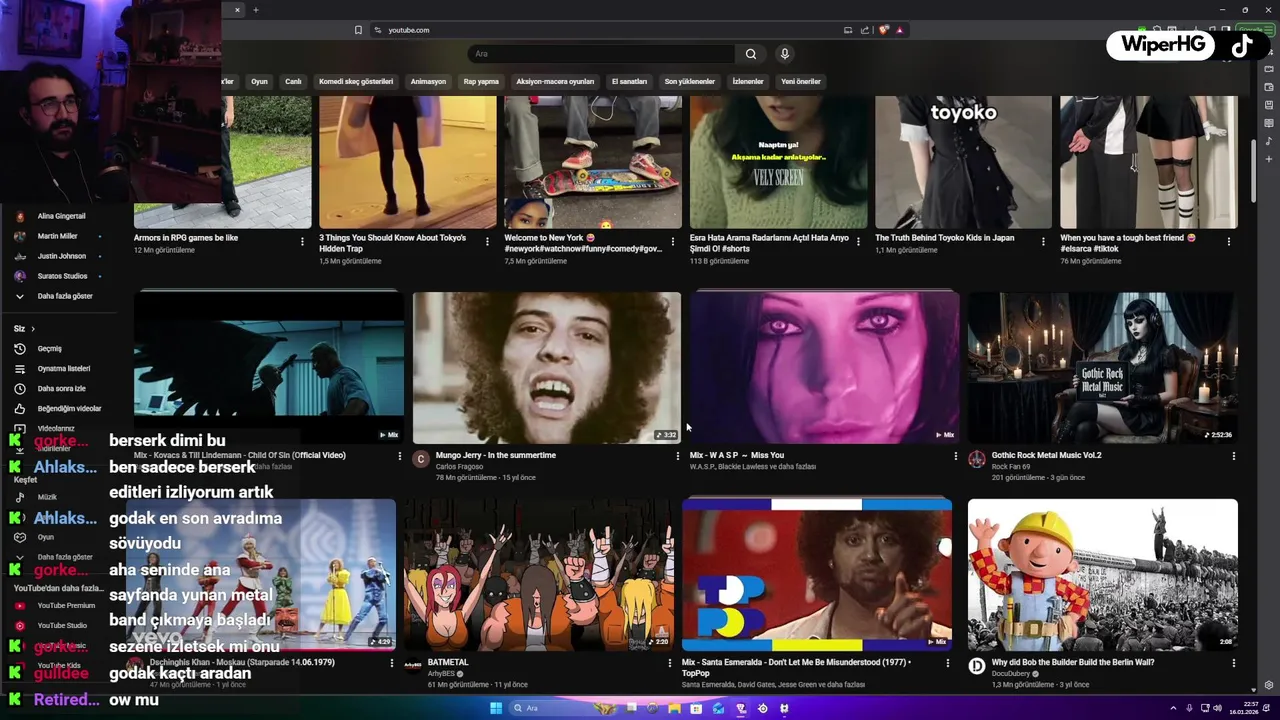Viewport: 1280px width, 720px height.
Task: Expand the Siz section arrow
Action: pyautogui.click(x=32, y=329)
